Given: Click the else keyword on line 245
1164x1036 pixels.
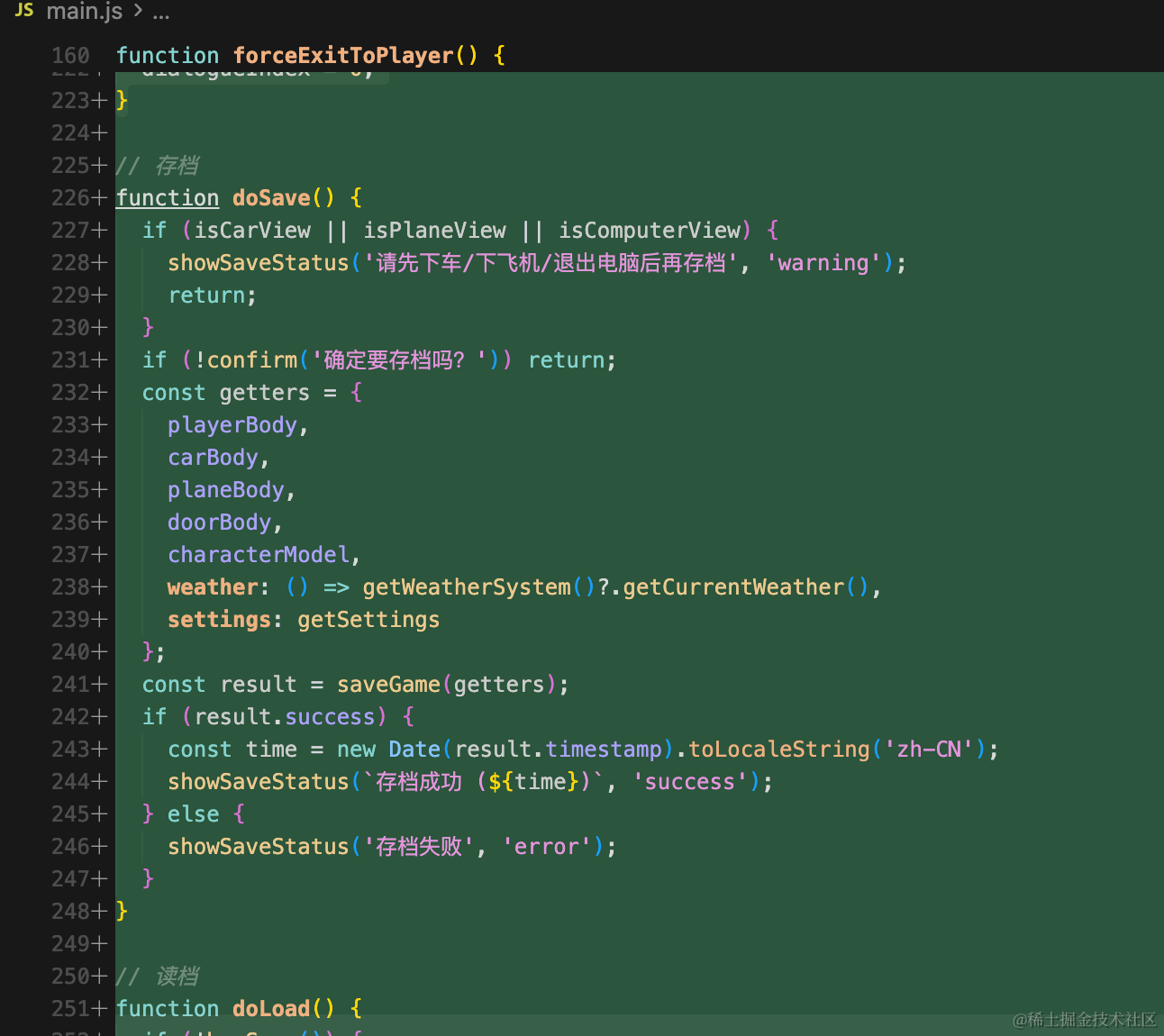Looking at the screenshot, I should [x=194, y=813].
